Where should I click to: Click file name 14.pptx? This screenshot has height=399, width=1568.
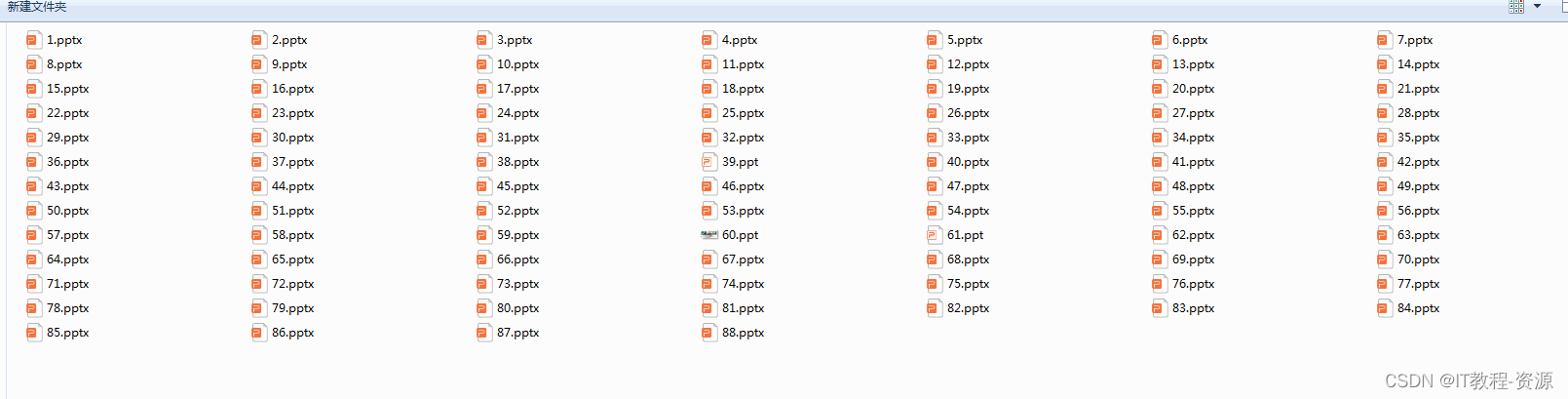(x=1419, y=64)
